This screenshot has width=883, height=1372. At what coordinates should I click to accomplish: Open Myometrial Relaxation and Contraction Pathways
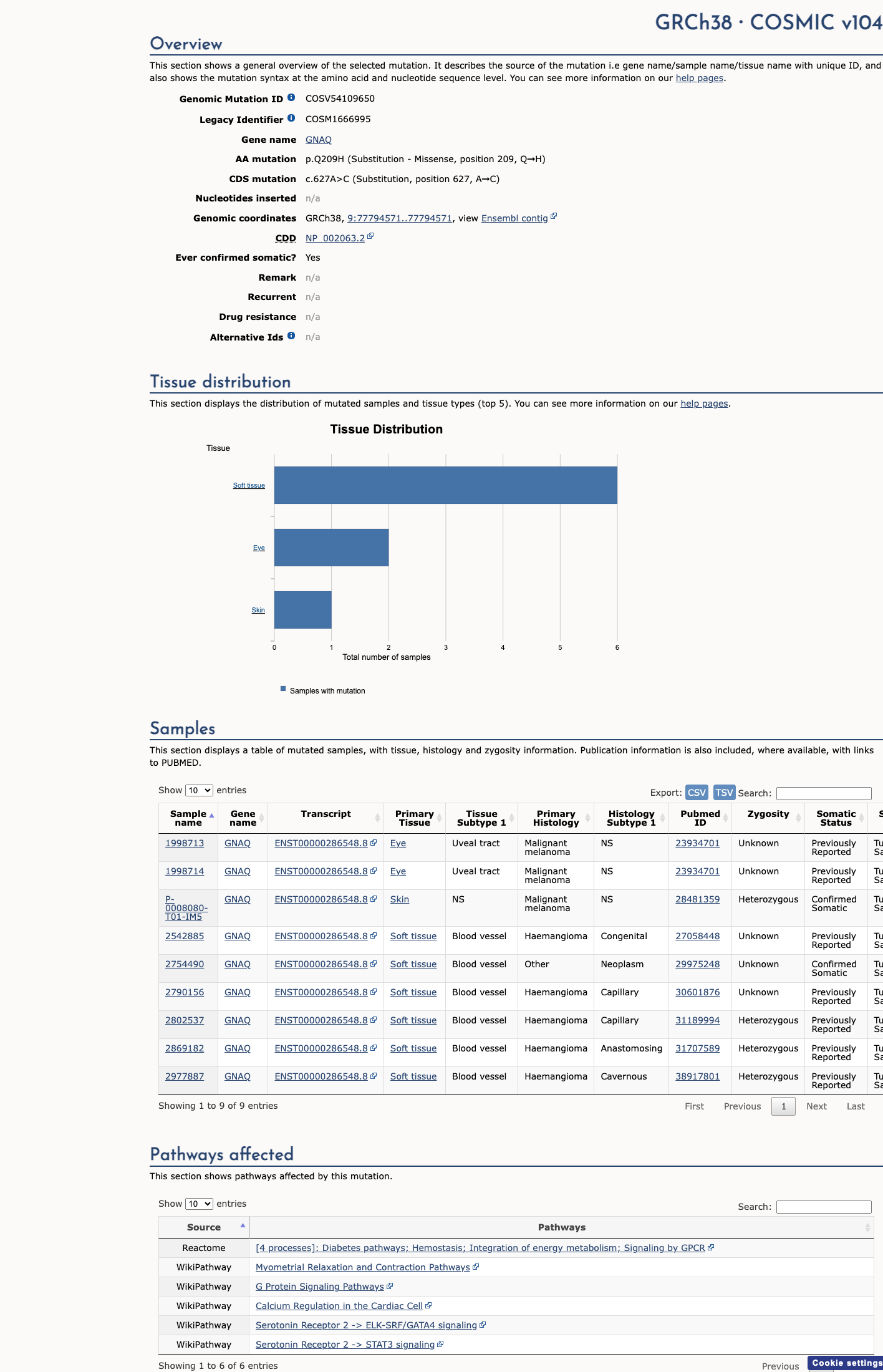[363, 1267]
